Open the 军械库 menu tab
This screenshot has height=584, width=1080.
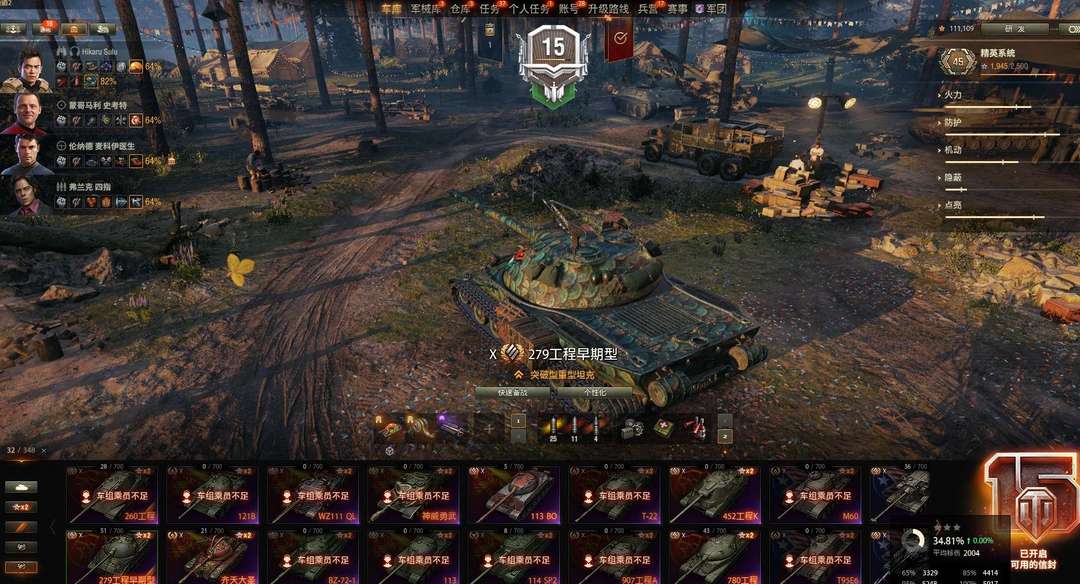click(x=425, y=8)
